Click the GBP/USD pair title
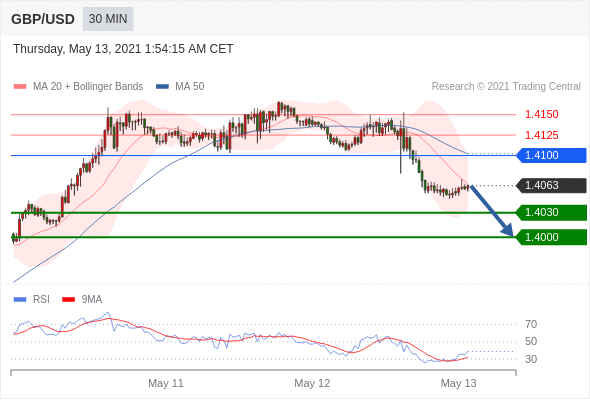 click(x=43, y=19)
